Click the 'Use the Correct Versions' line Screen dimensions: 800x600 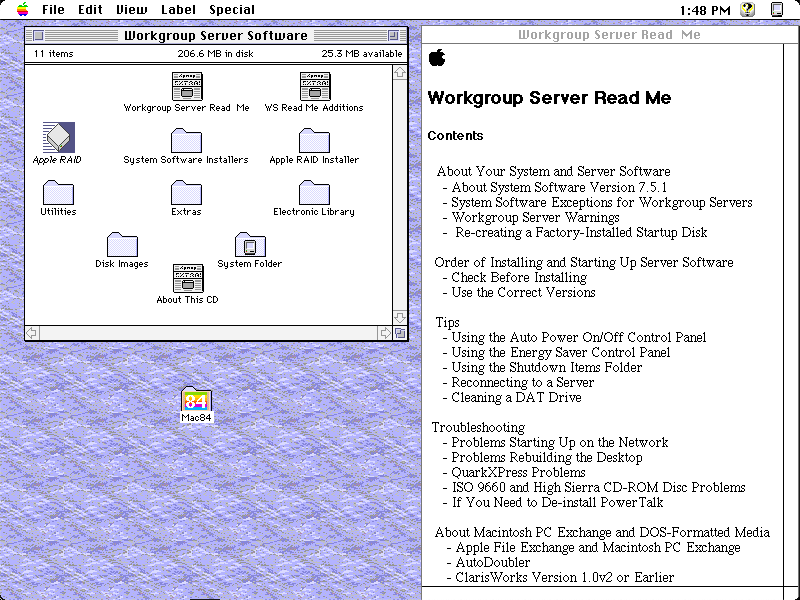(x=523, y=292)
